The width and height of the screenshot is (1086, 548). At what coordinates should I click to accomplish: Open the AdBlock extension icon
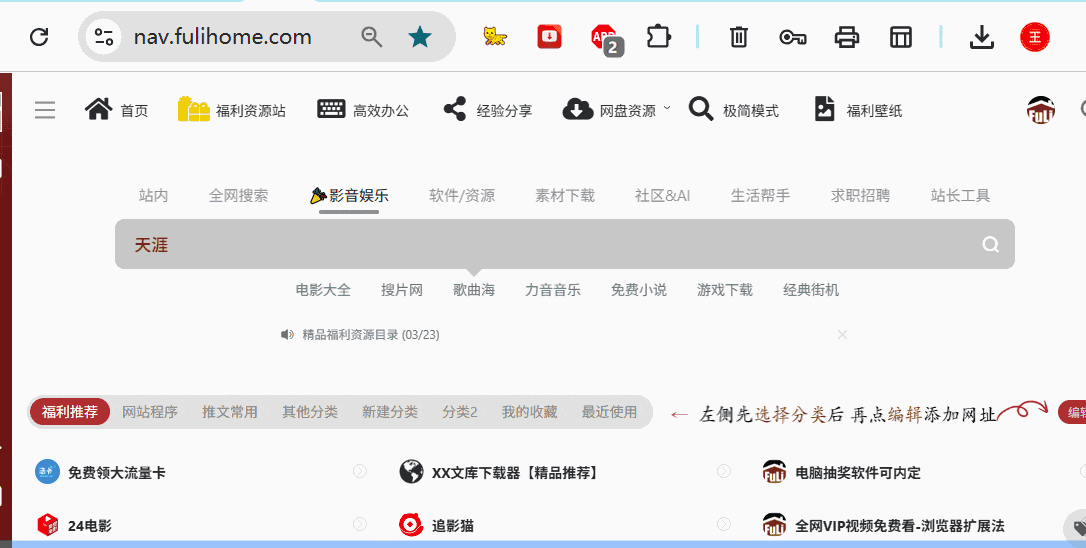pyautogui.click(x=604, y=37)
